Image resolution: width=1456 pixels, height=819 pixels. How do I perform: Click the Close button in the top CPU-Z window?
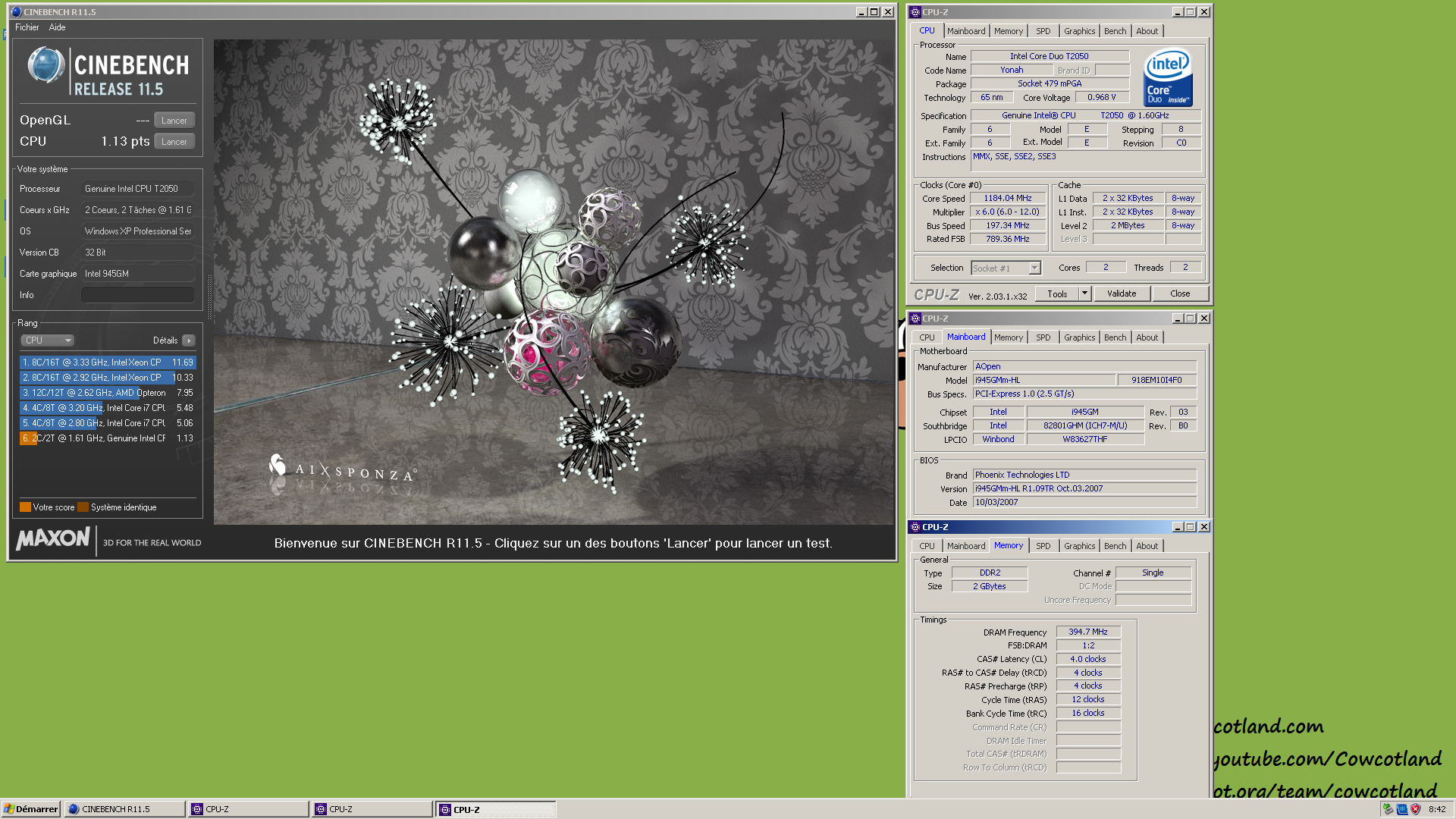coord(1180,294)
